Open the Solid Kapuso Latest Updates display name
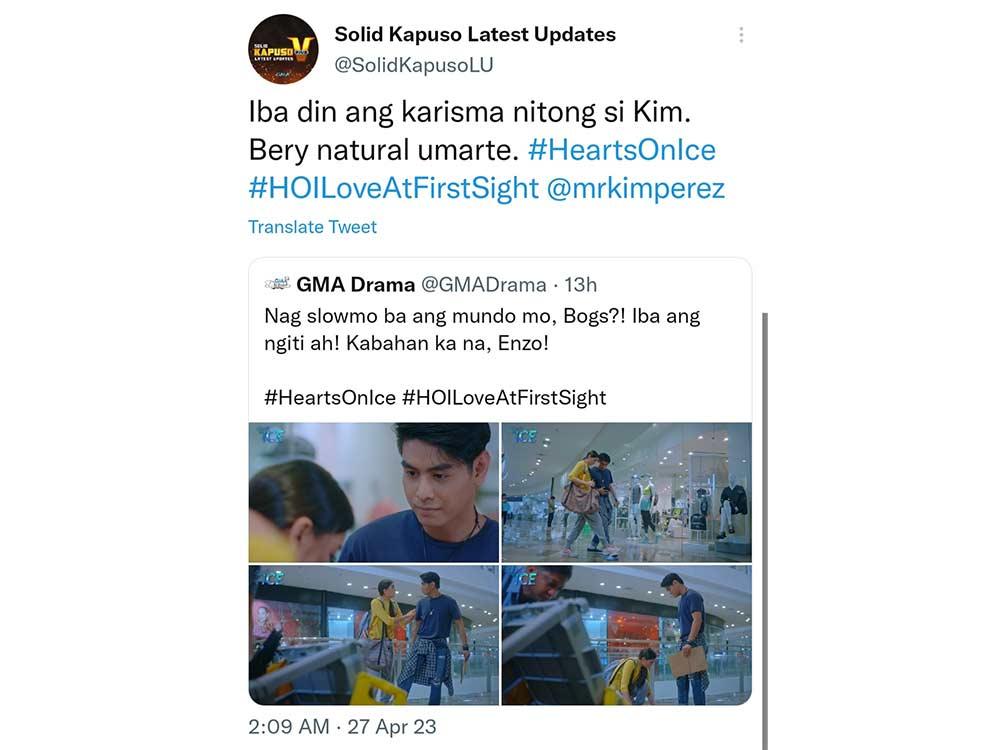The width and height of the screenshot is (1000, 750). tap(475, 34)
